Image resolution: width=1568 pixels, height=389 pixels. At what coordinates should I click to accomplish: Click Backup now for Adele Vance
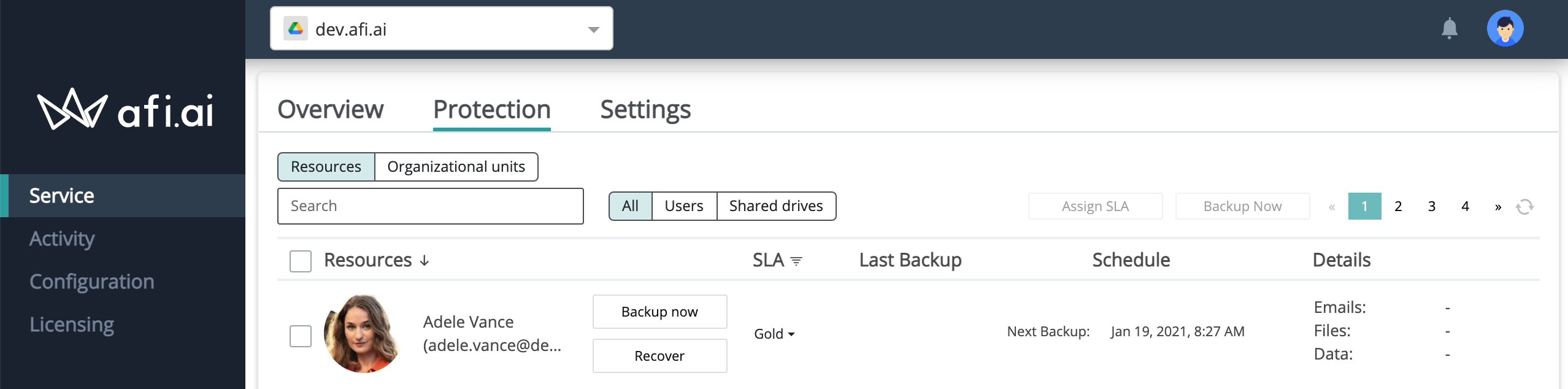tap(659, 312)
